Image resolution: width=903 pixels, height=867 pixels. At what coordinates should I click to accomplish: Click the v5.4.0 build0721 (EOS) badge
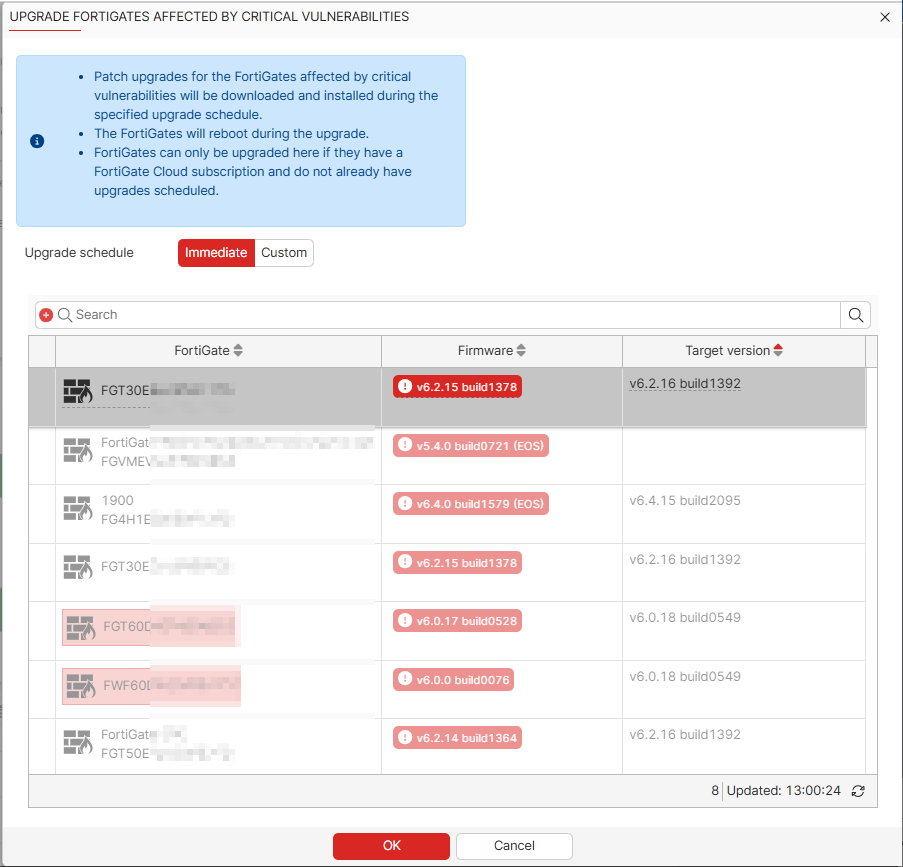coord(471,445)
